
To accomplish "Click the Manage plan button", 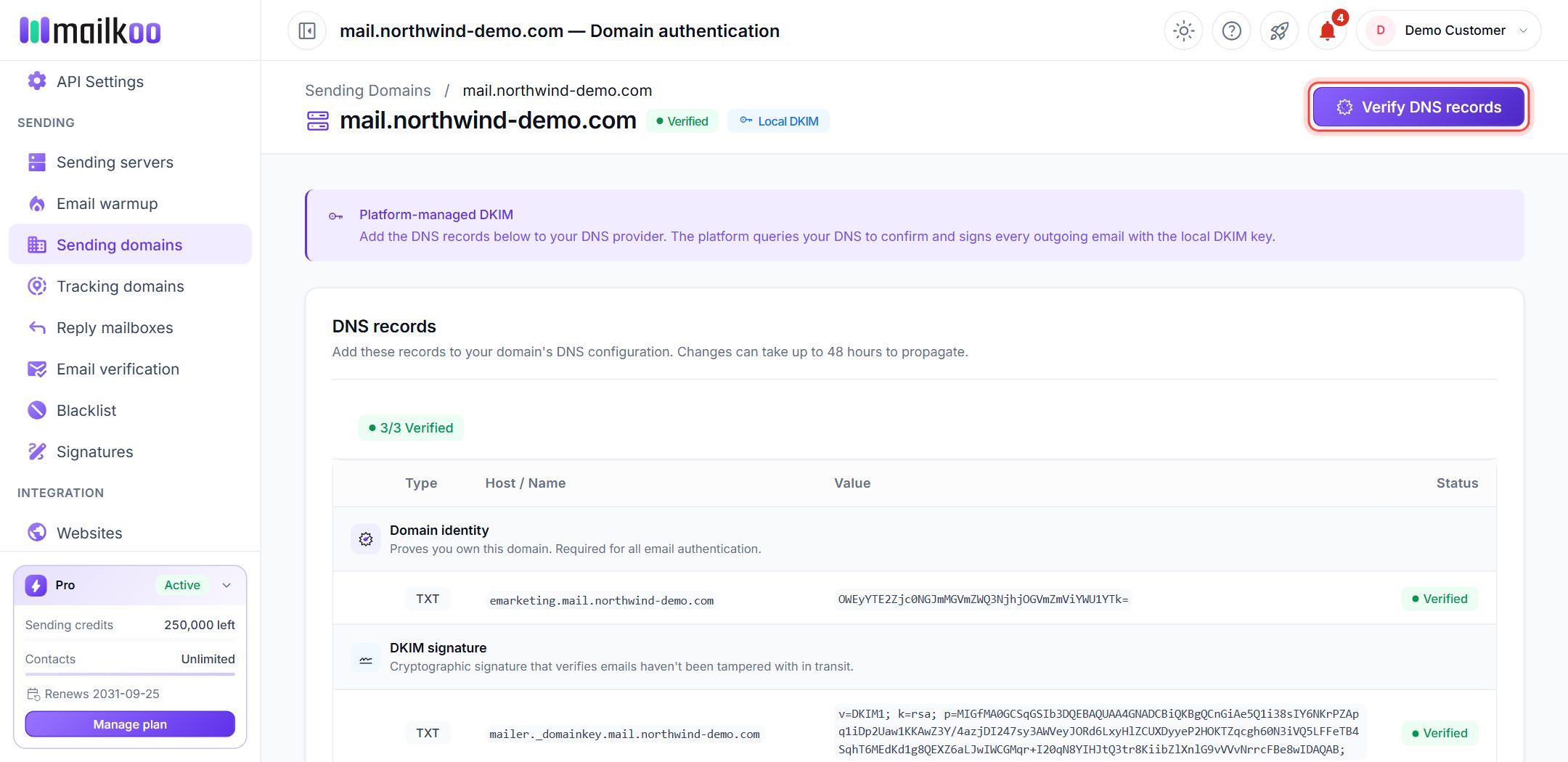I will [x=130, y=724].
